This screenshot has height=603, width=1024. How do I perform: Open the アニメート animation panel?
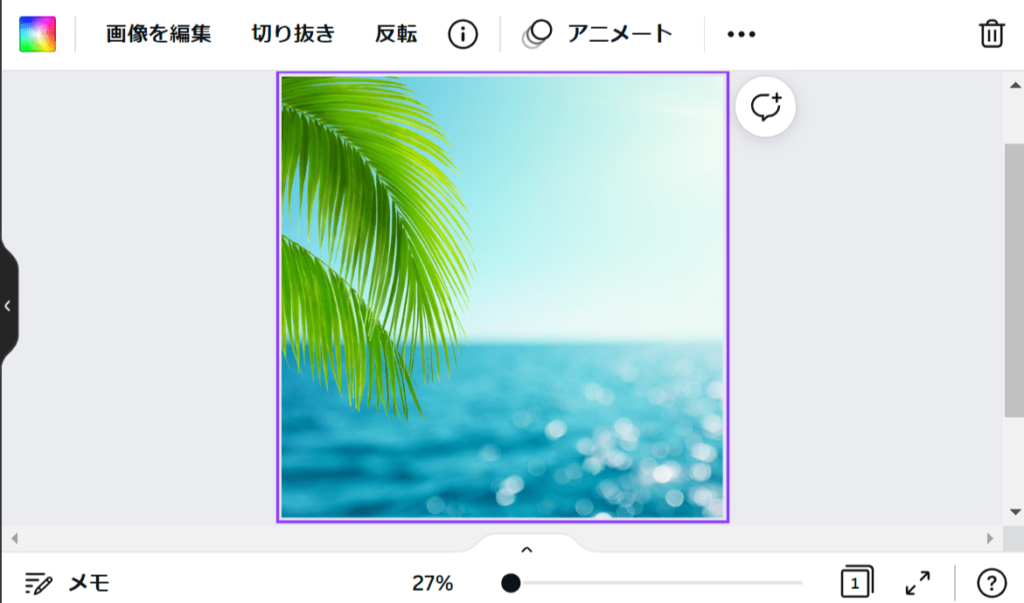point(597,34)
